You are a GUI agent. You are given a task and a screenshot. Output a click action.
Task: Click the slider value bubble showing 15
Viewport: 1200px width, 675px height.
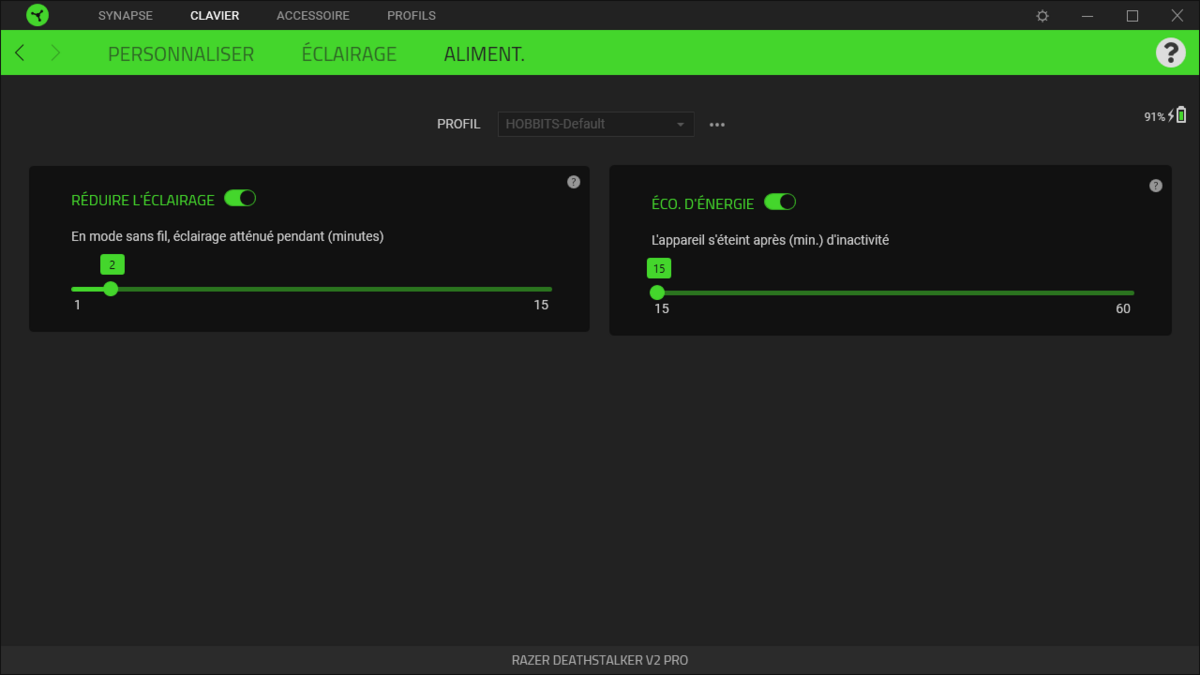point(659,269)
